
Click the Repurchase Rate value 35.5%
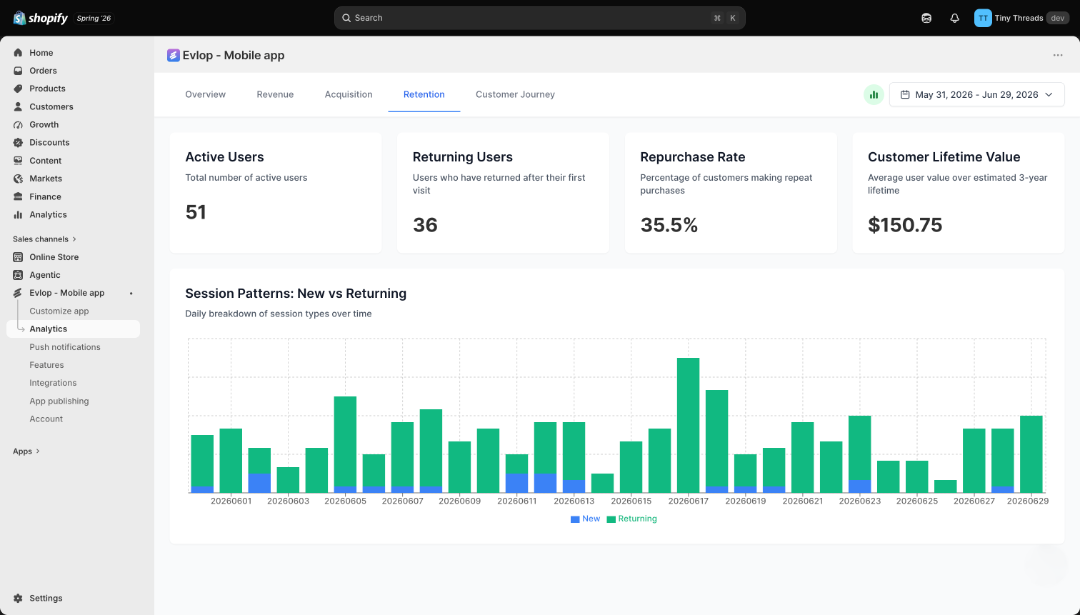coord(669,225)
